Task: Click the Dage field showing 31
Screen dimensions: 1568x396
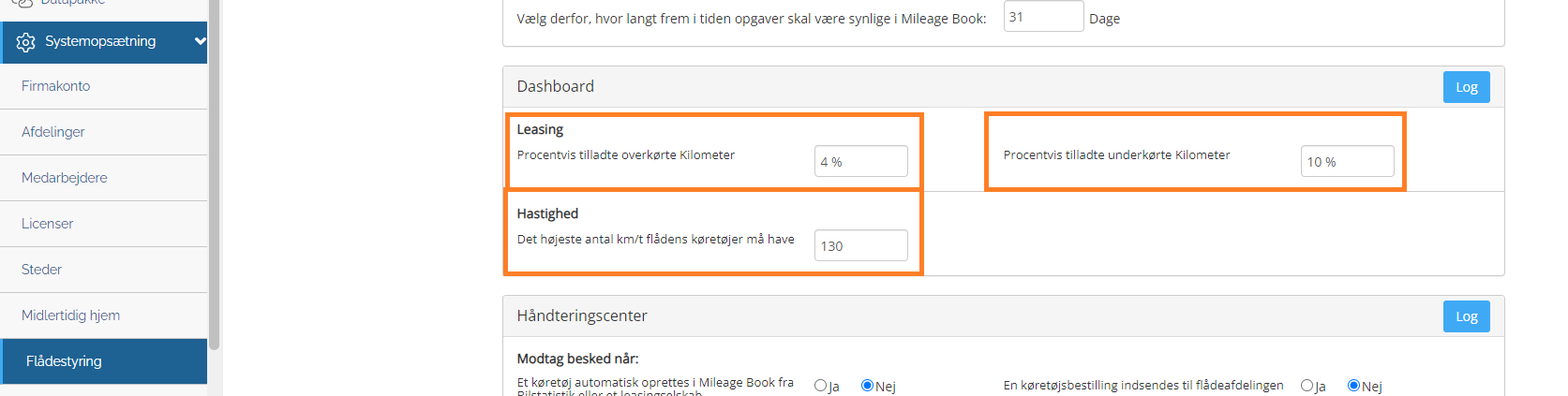Action: click(1043, 16)
